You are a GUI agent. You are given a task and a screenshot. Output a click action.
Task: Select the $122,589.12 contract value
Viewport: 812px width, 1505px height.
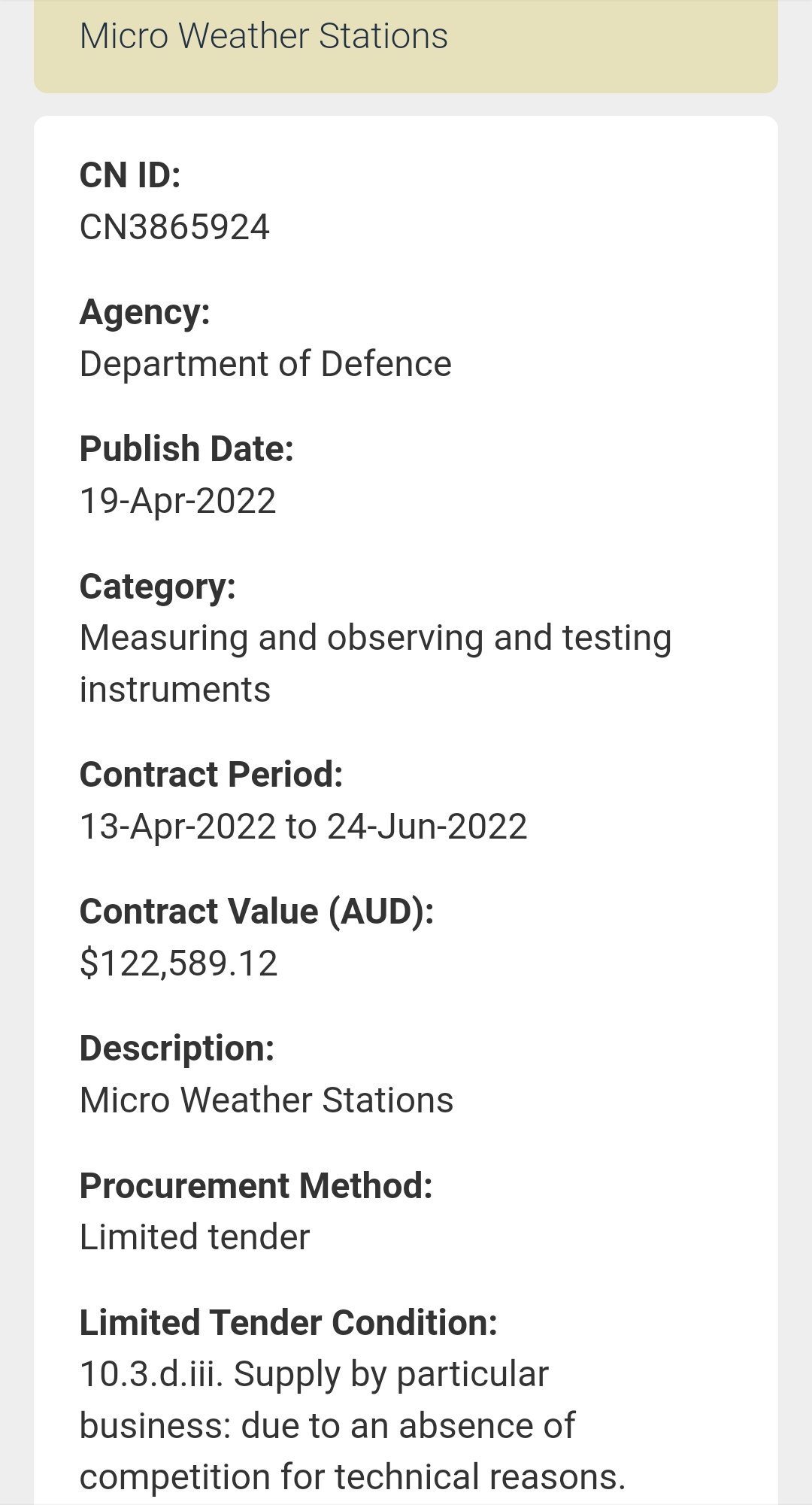(179, 963)
